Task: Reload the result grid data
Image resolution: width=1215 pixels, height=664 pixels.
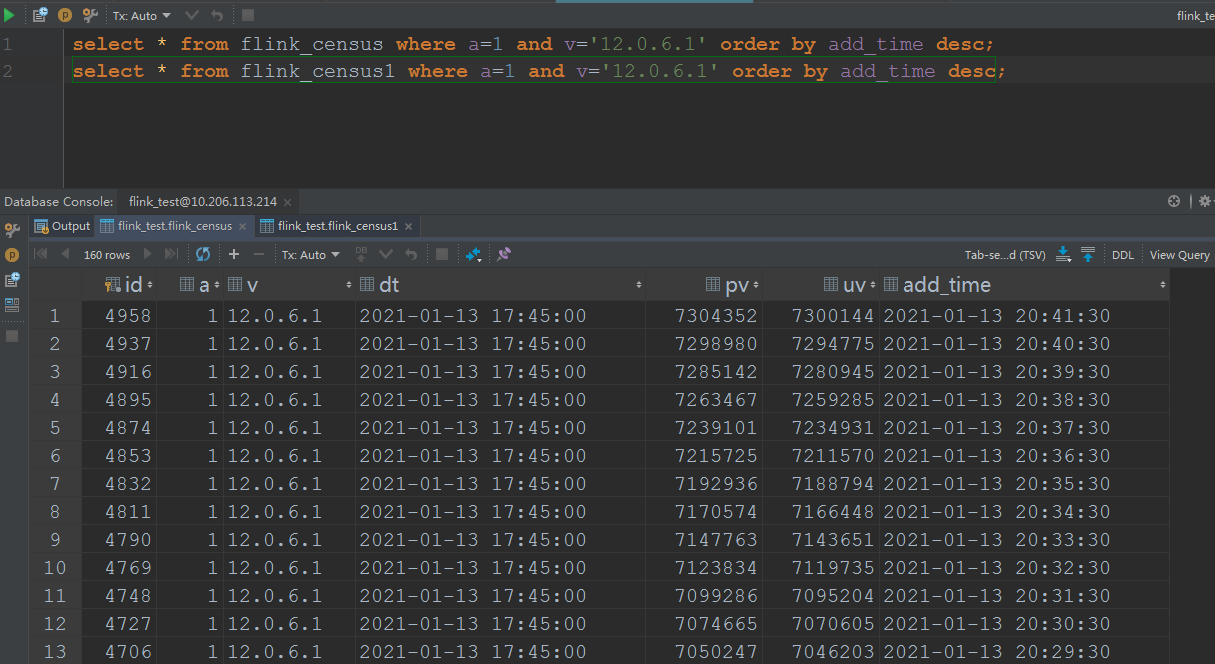Action: 203,255
